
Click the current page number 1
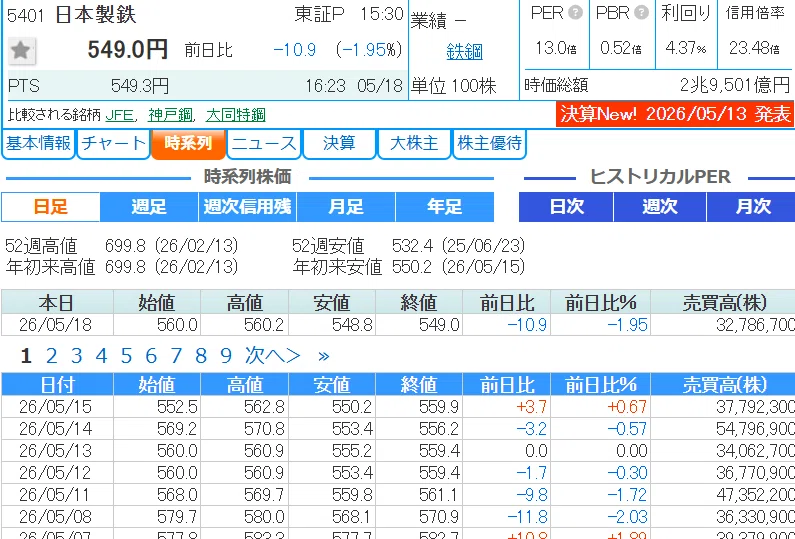[x=26, y=356]
